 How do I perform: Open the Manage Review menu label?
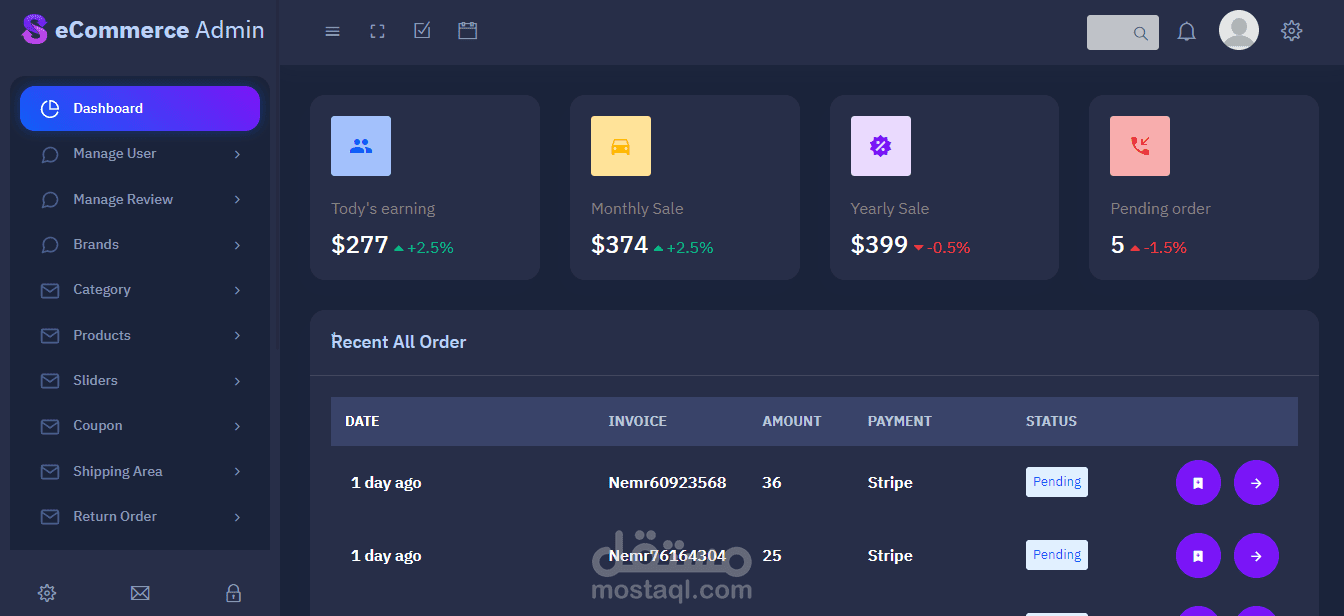123,199
